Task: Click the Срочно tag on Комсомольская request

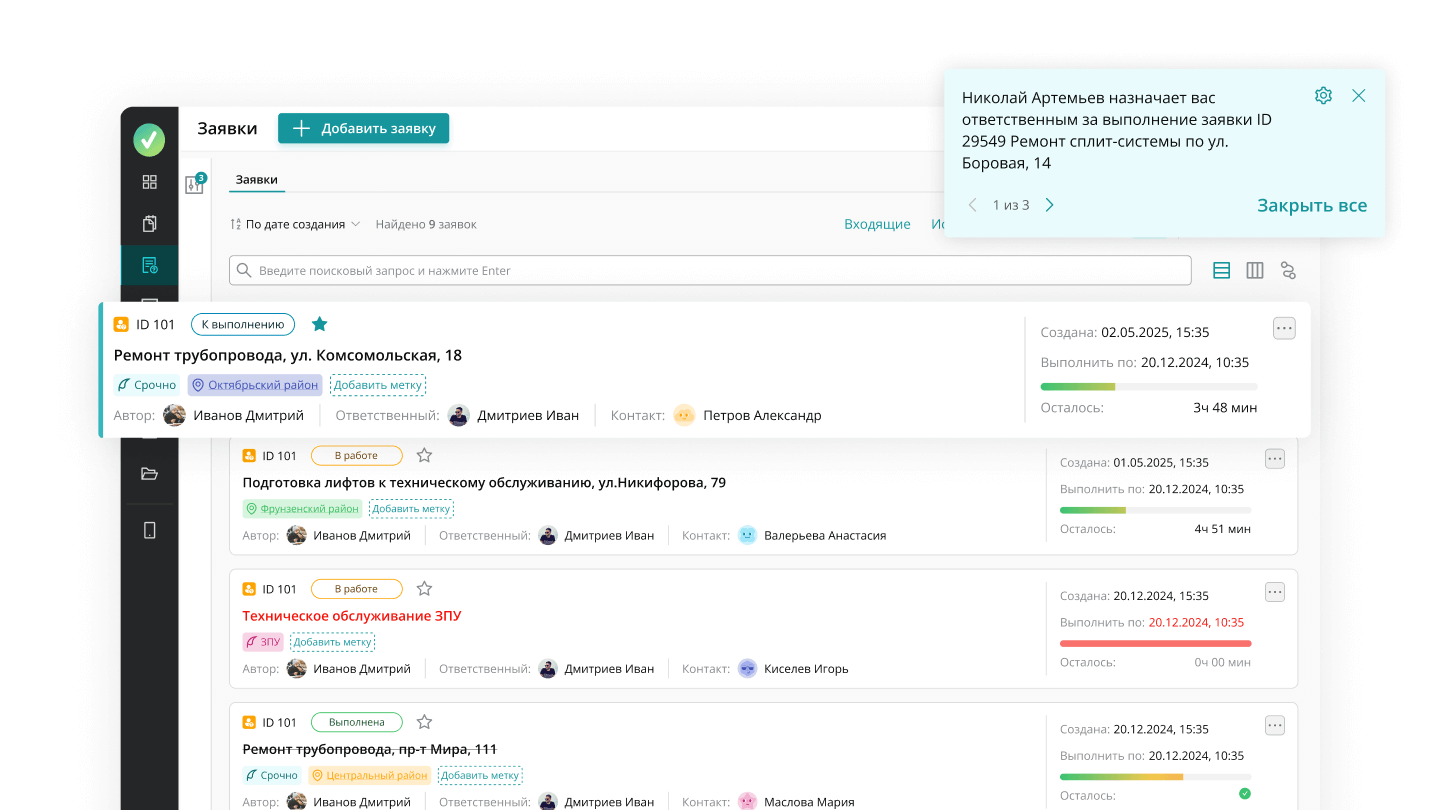Action: [x=147, y=385]
